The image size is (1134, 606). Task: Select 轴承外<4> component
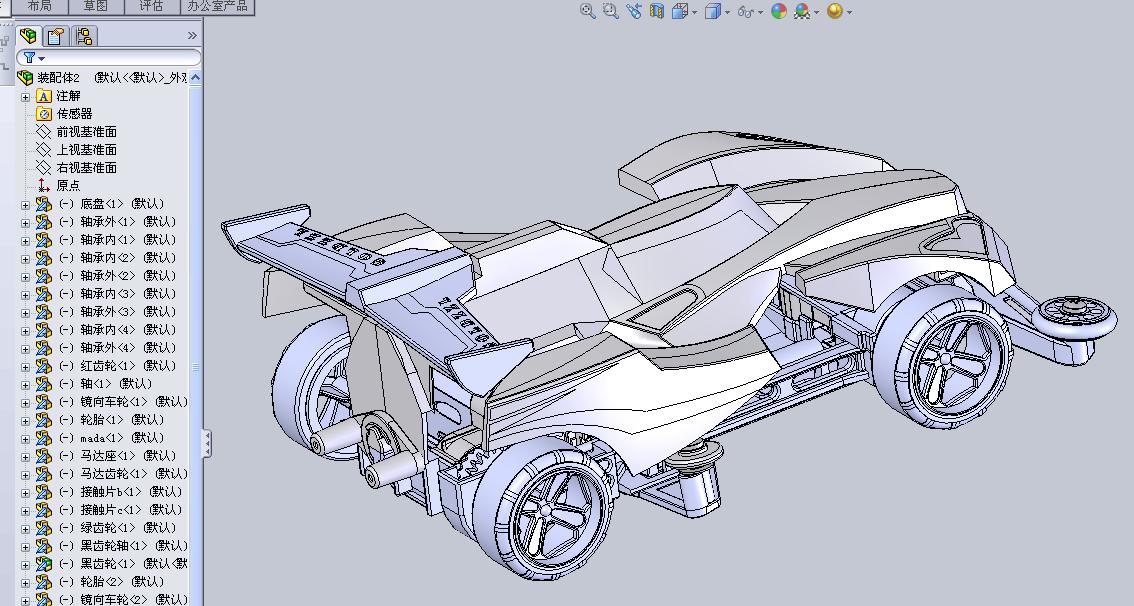(117, 348)
